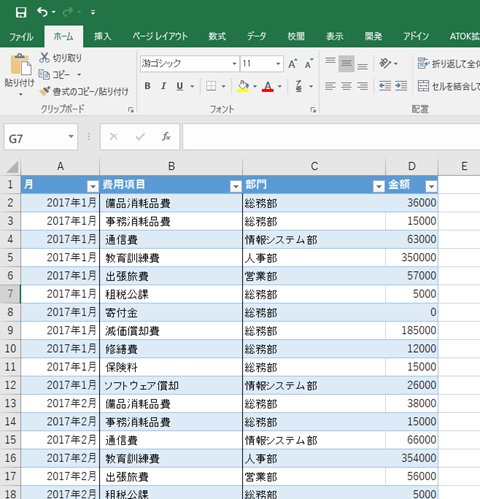Open the コピー dropdown arrow

click(79, 74)
